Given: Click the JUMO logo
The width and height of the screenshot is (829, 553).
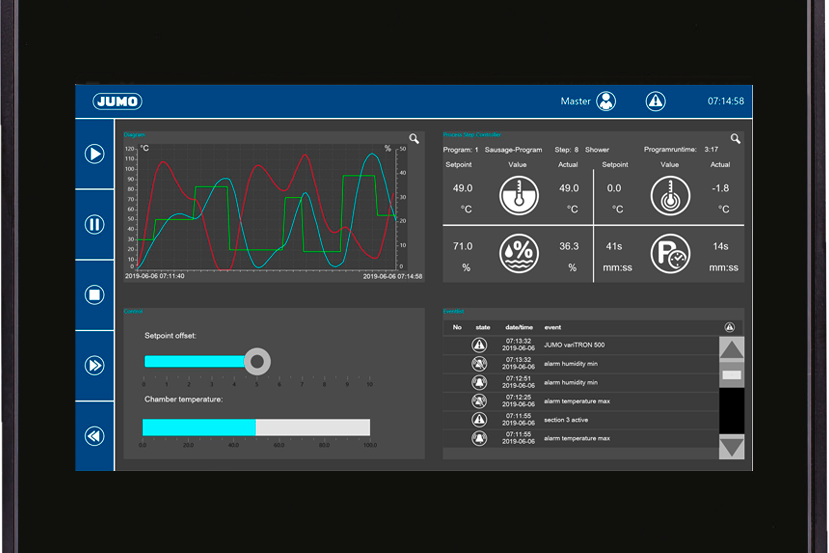Looking at the screenshot, I should (117, 102).
